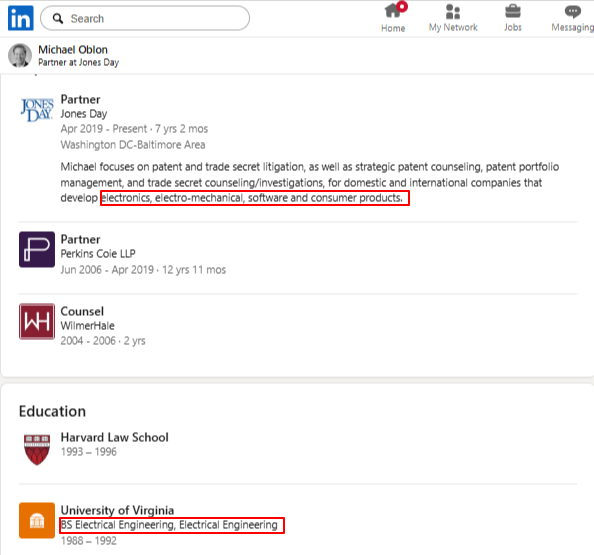The image size is (594, 555).
Task: Click '1988 – 1992' Virginia dates
Action: [89, 541]
